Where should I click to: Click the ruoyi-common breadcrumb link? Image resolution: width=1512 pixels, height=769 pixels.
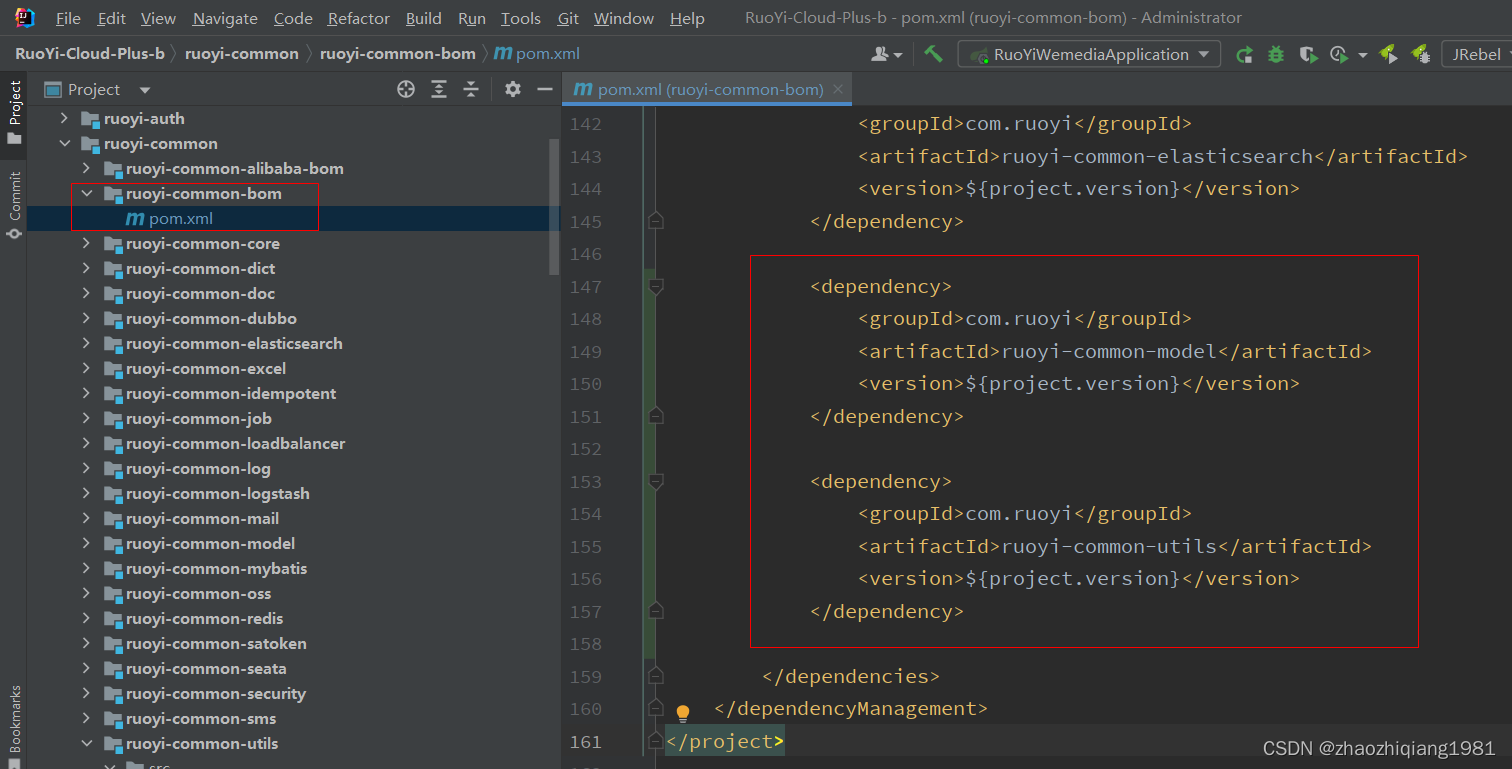[241, 53]
